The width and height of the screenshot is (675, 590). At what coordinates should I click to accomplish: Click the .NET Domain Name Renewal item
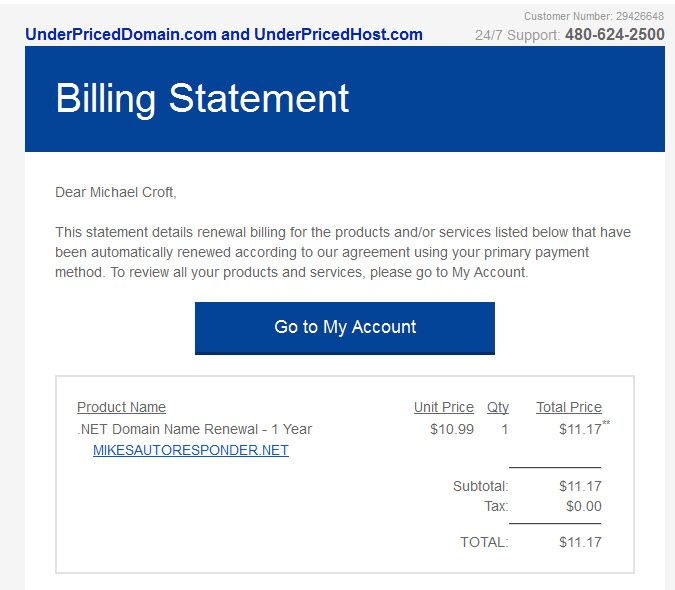tap(195, 429)
